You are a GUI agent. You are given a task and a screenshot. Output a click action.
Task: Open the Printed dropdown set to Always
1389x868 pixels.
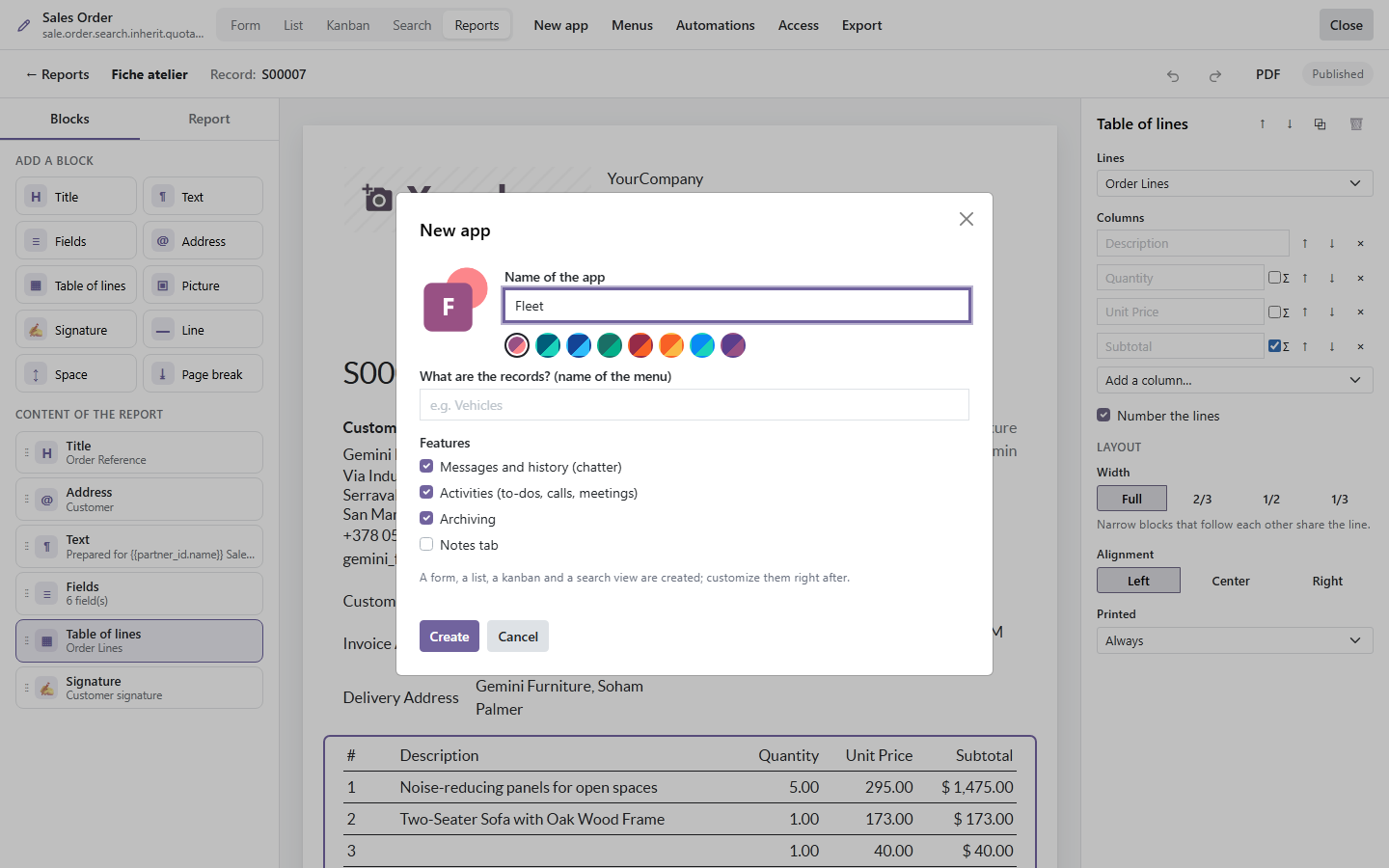click(x=1235, y=640)
